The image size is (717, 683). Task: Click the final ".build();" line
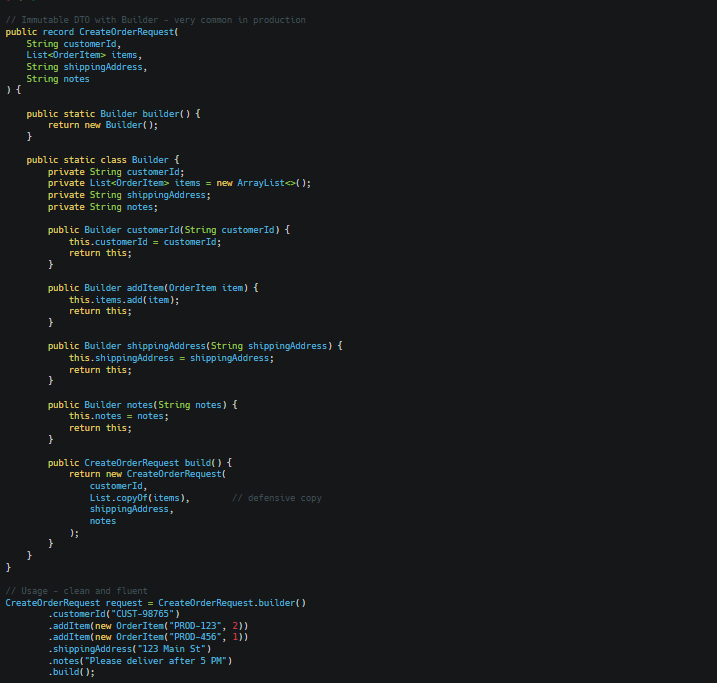point(71,672)
